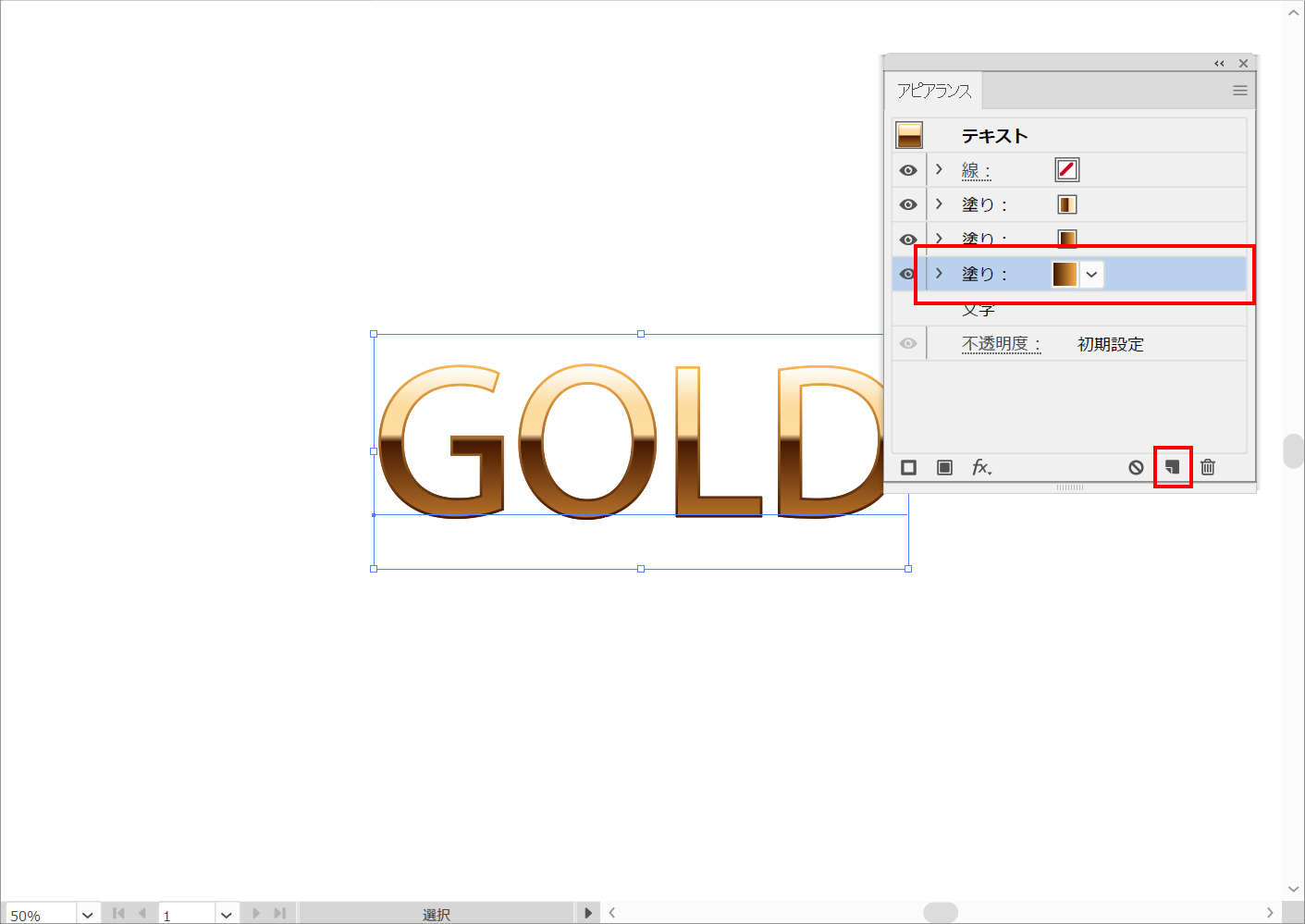
Task: Open the Appearance panel hamburger menu
Action: point(1239,91)
